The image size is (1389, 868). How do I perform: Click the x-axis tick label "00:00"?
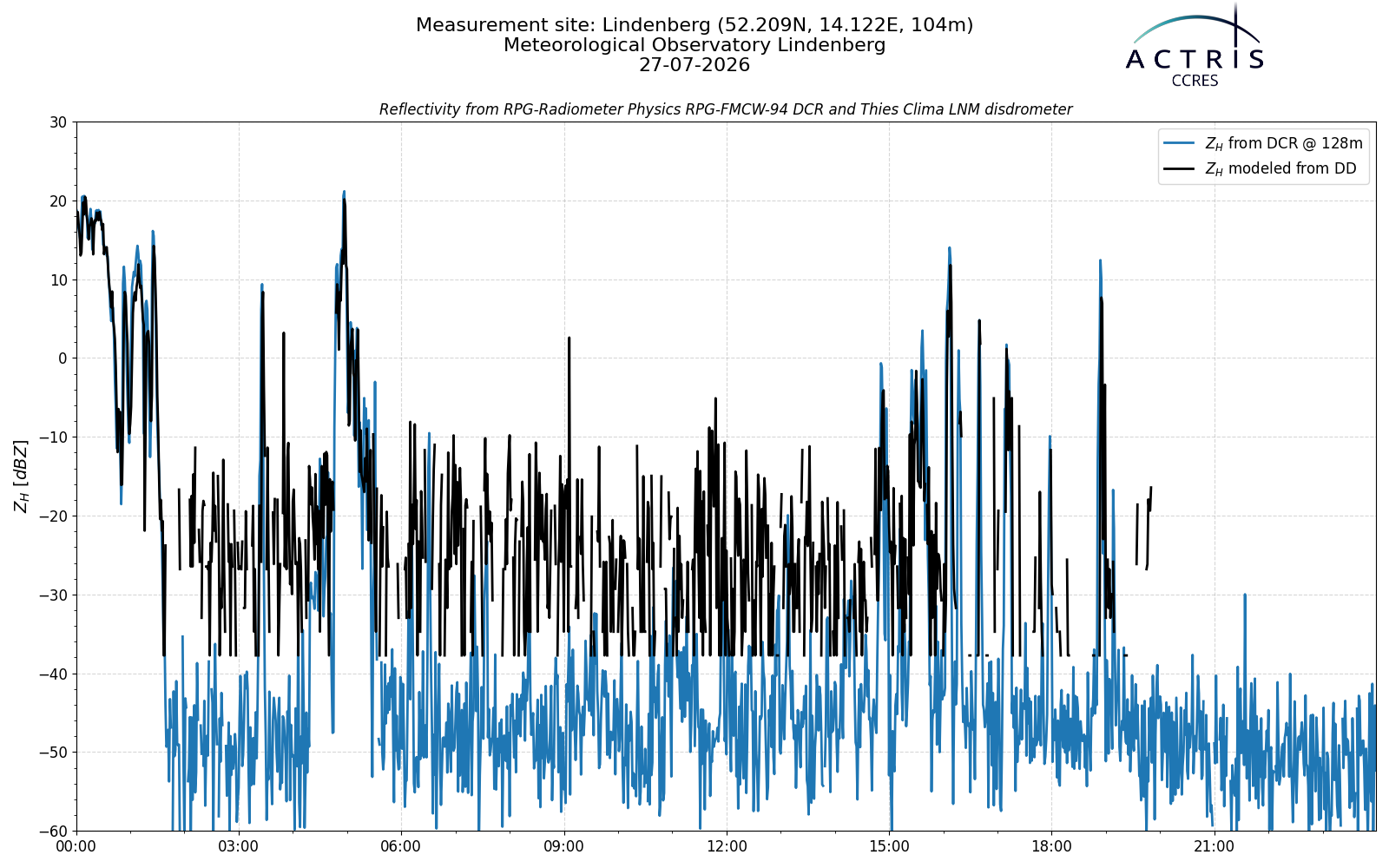pyautogui.click(x=76, y=846)
